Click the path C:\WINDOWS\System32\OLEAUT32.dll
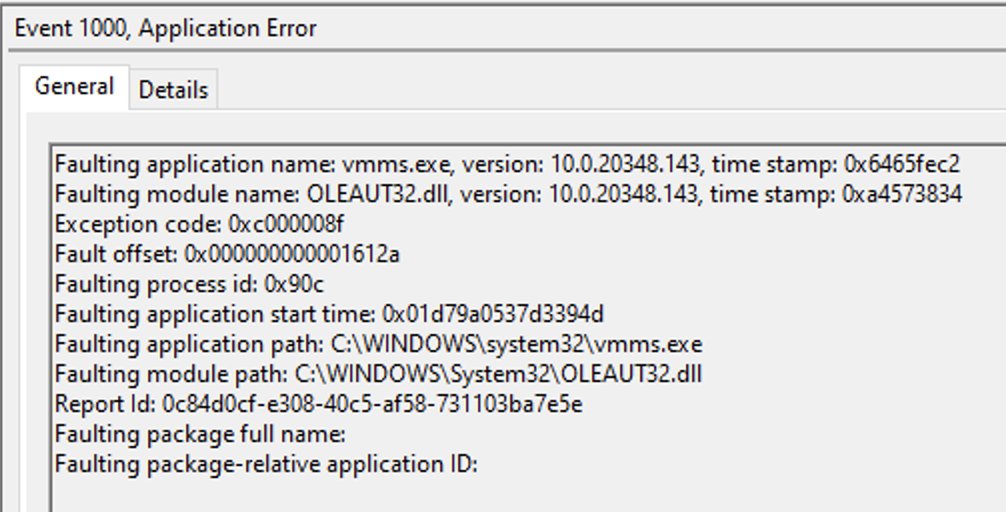1006x512 pixels. coord(503,374)
